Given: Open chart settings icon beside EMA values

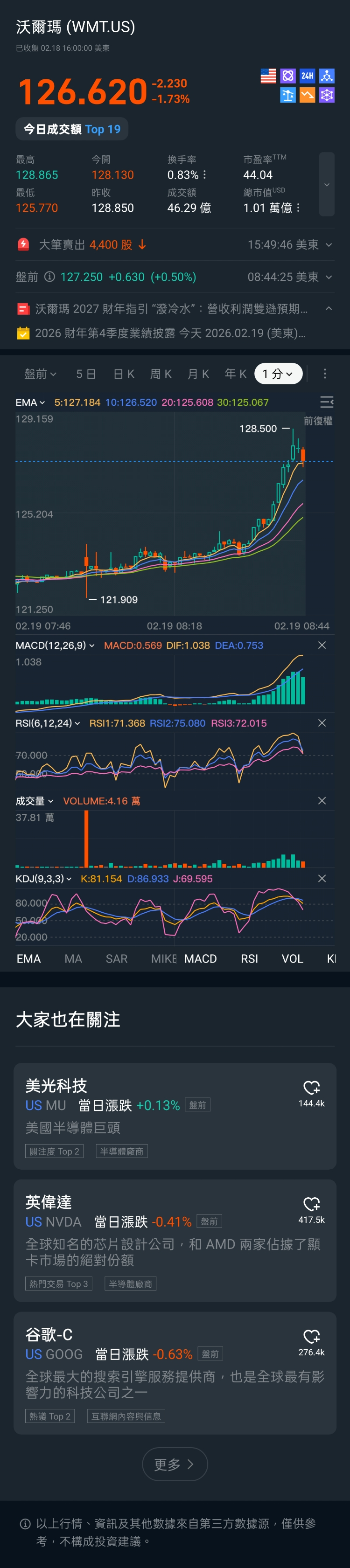Looking at the screenshot, I should pos(326,402).
